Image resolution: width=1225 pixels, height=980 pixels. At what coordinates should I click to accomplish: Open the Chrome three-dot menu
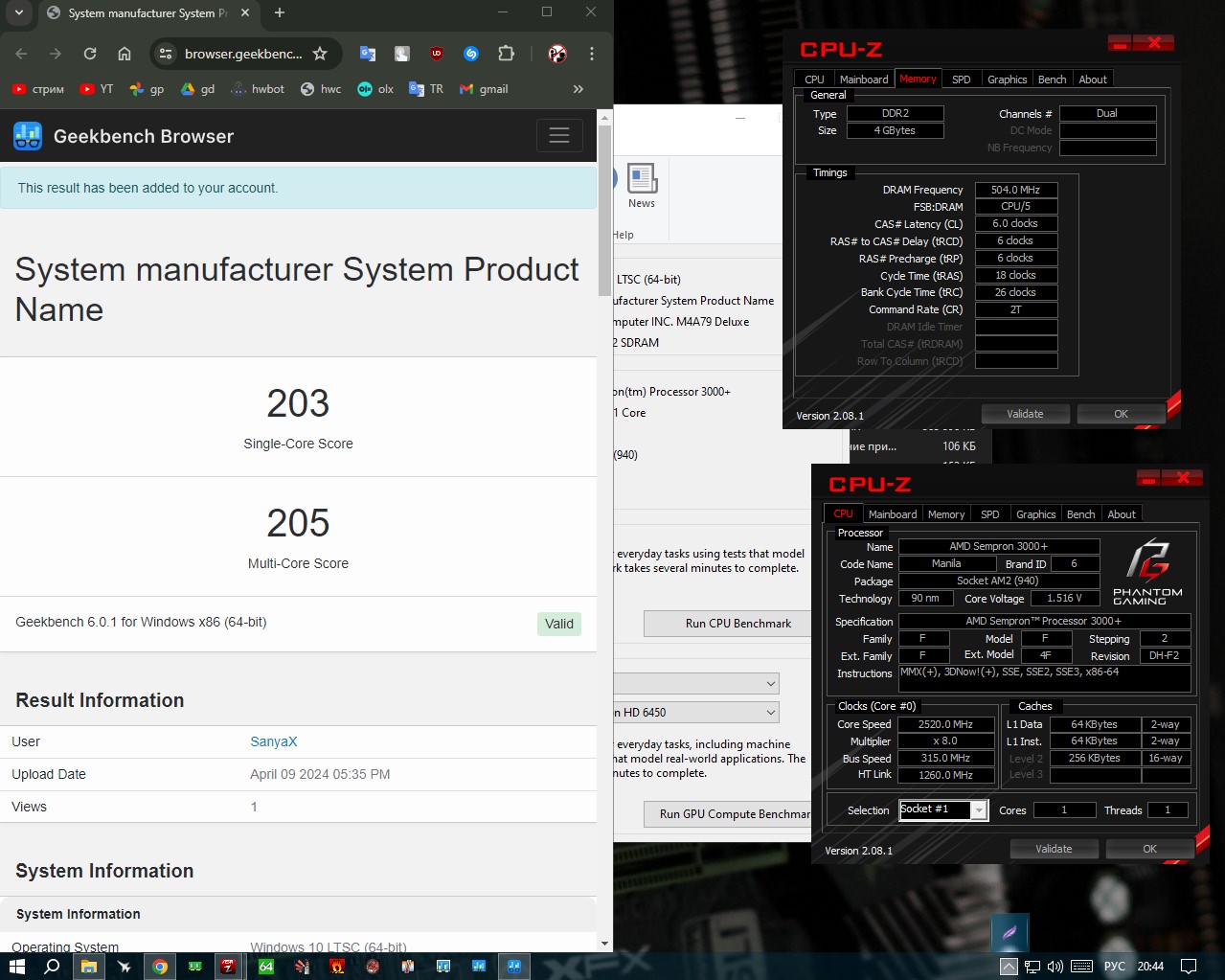point(591,54)
